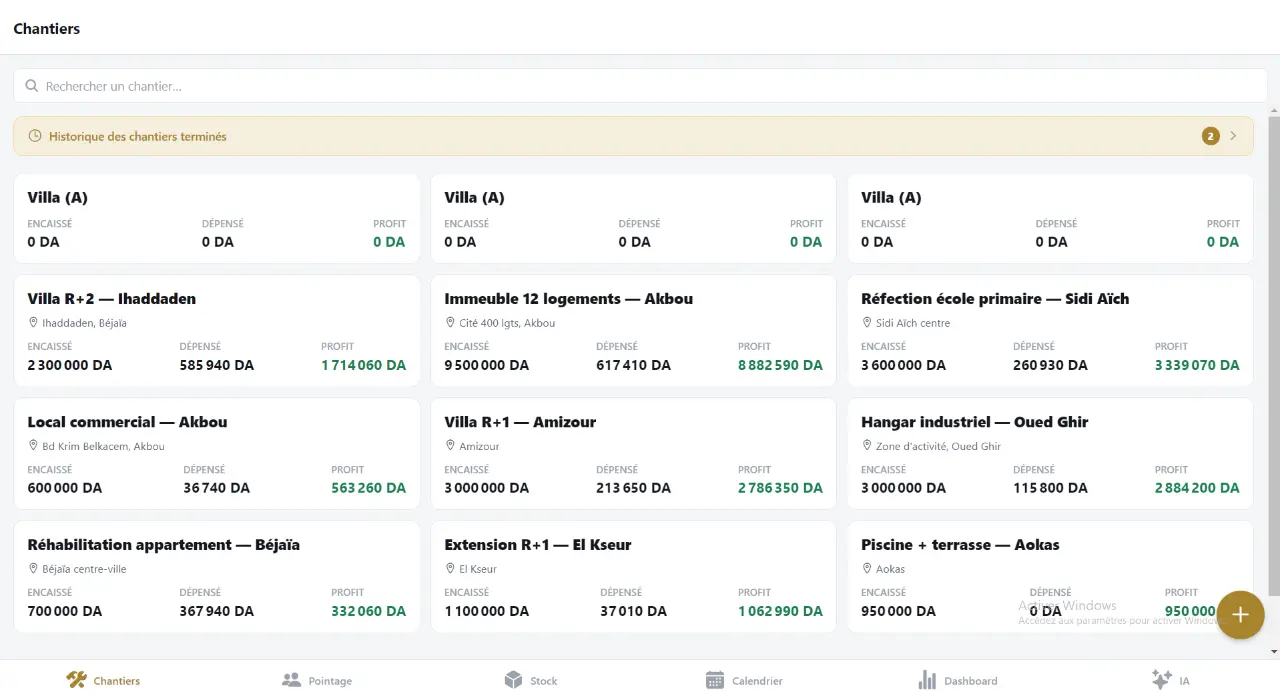Expand the Historique des chantiers terminés chevron
1280x698 pixels.
point(1233,136)
